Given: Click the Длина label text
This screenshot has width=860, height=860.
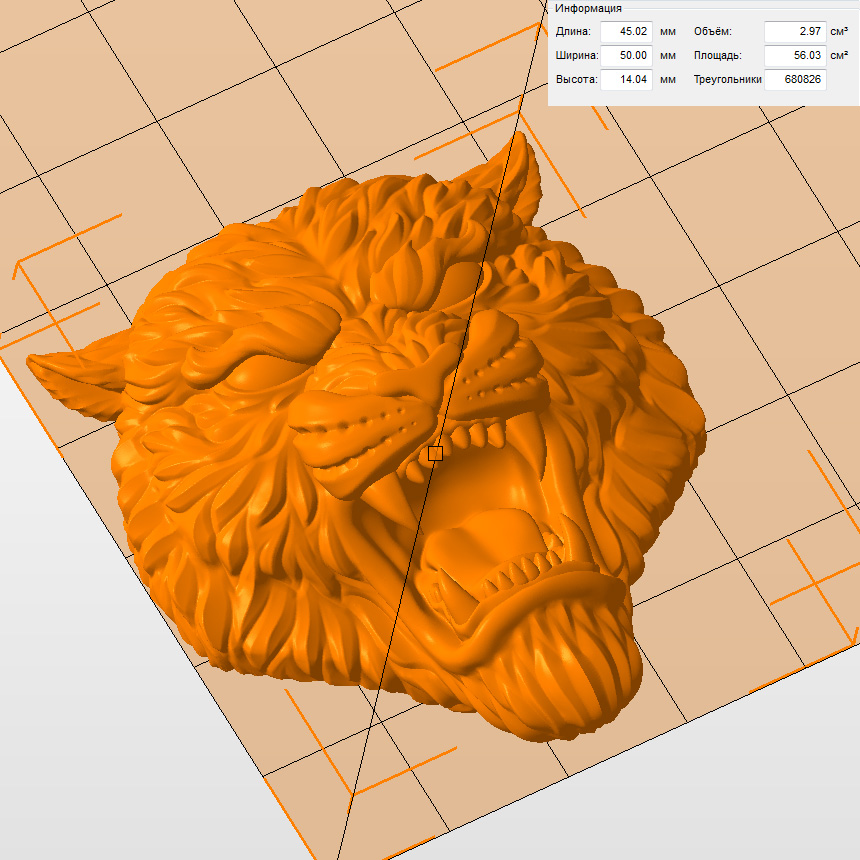Looking at the screenshot, I should click(574, 31).
